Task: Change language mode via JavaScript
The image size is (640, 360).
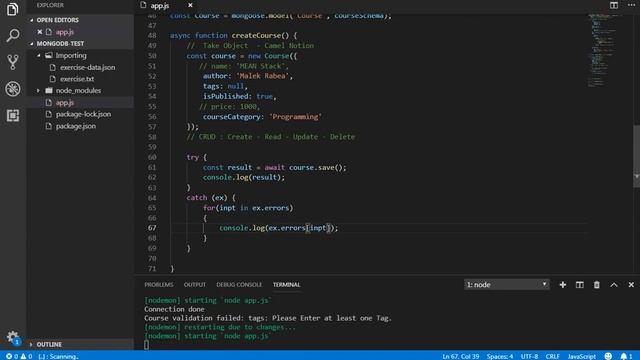Action: (x=582, y=356)
